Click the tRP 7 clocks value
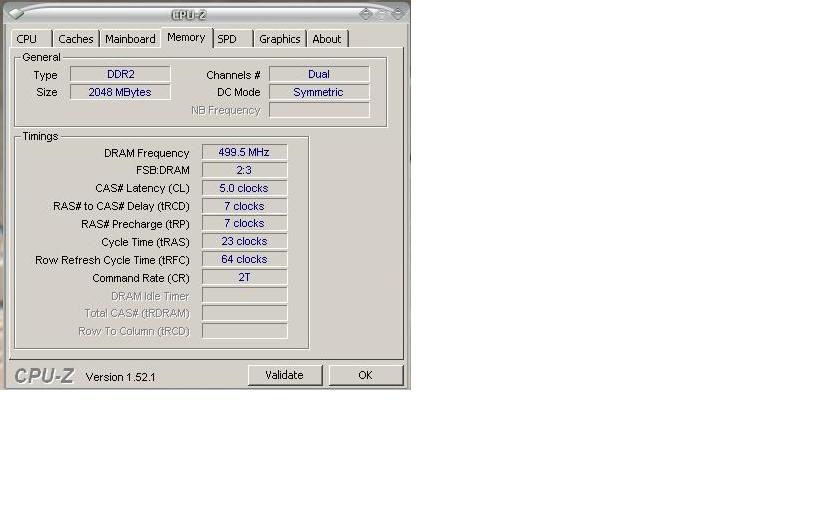The height and width of the screenshot is (525, 840). tap(244, 223)
